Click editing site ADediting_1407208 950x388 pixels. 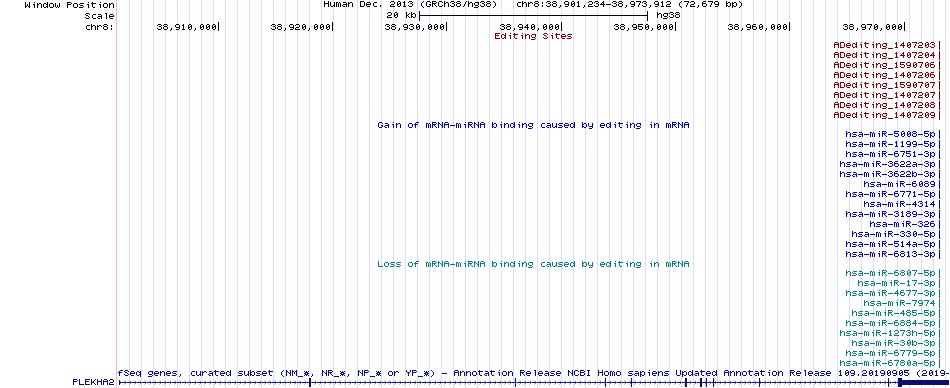885,105
